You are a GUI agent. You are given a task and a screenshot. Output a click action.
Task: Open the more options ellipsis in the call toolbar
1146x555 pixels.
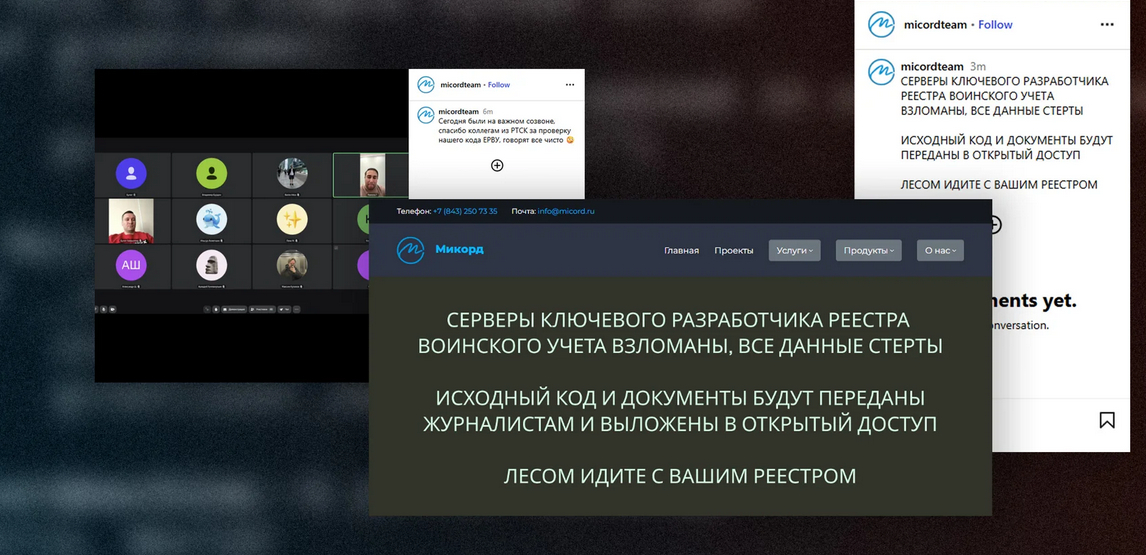pos(297,309)
